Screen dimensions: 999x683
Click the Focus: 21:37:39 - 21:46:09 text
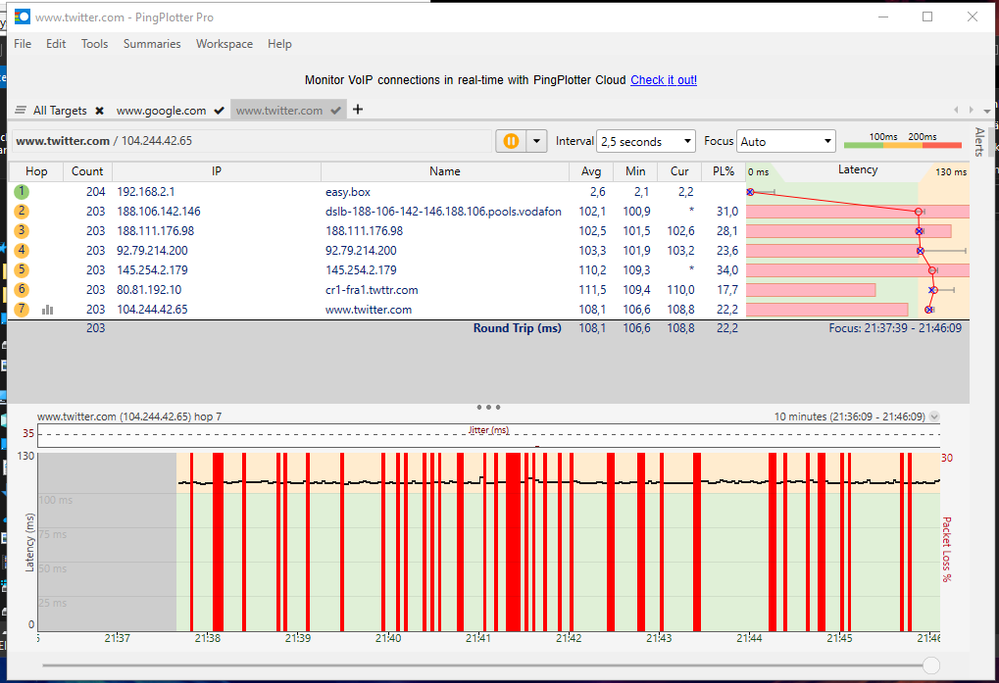click(895, 328)
